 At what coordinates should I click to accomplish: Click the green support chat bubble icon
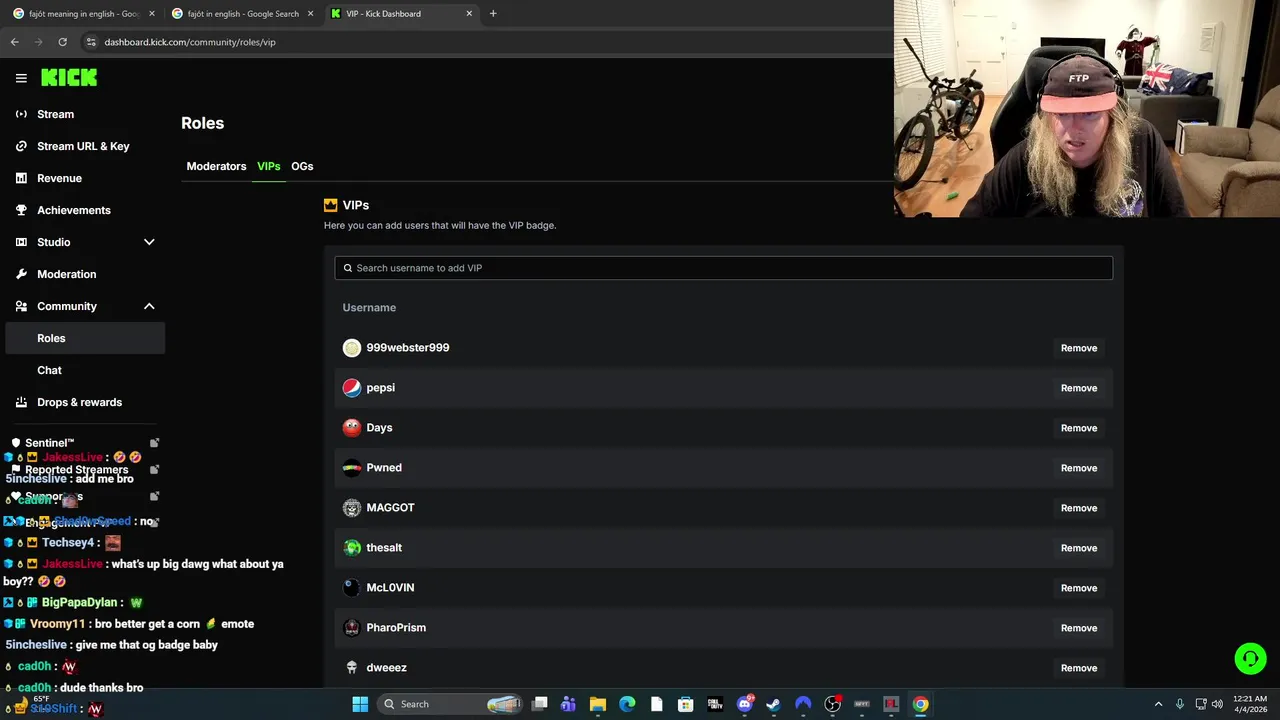(x=1250, y=658)
